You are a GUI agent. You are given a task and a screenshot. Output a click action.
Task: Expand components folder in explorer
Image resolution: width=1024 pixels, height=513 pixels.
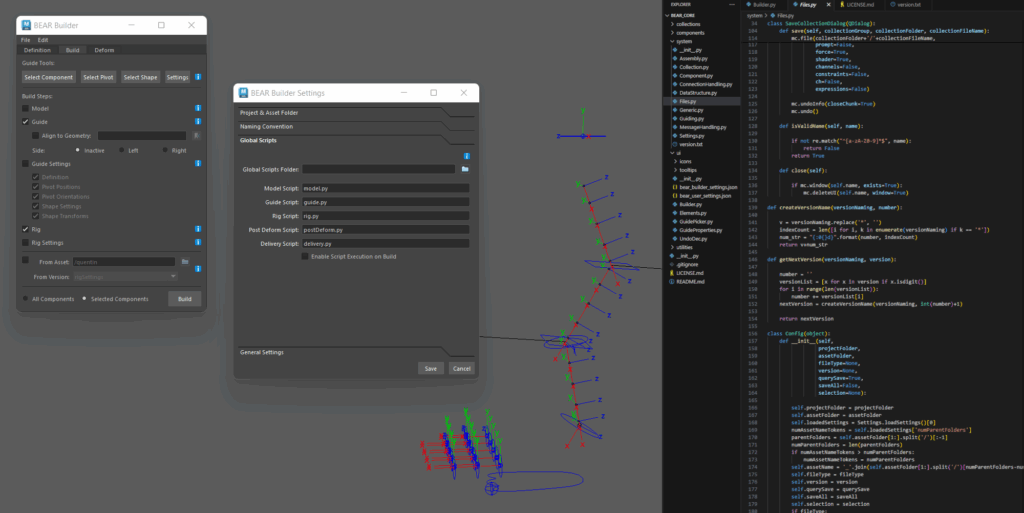click(690, 33)
